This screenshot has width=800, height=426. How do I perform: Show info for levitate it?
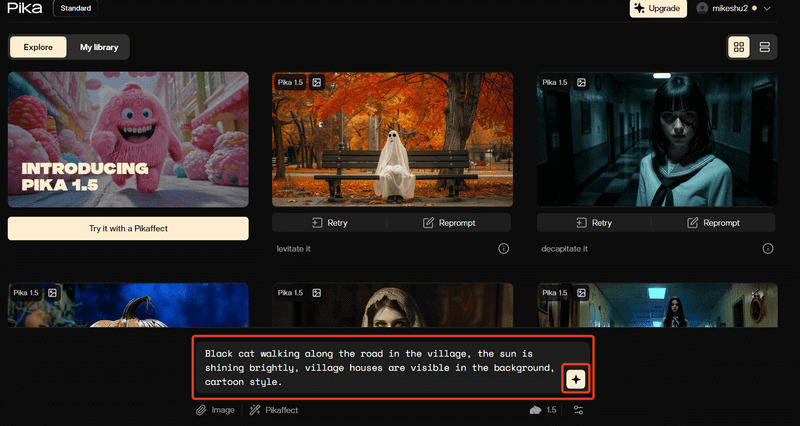[x=504, y=248]
